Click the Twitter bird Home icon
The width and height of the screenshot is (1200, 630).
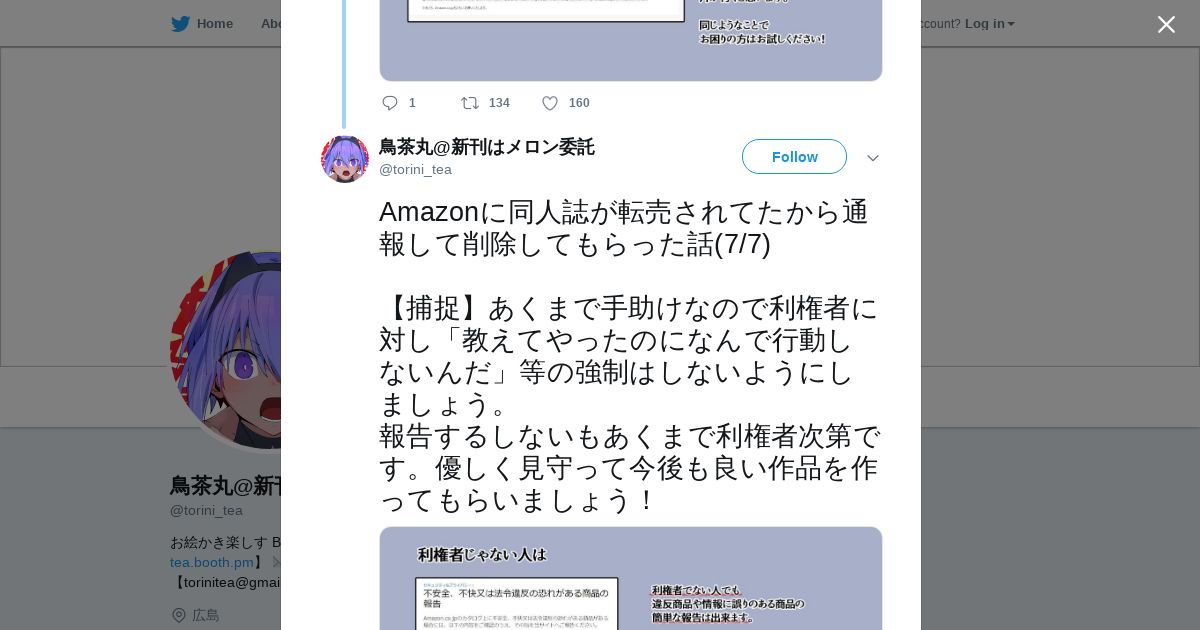[180, 23]
